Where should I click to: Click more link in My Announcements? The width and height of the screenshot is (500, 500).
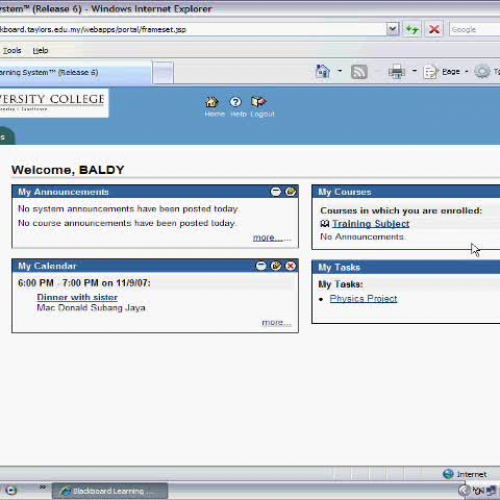point(272,237)
